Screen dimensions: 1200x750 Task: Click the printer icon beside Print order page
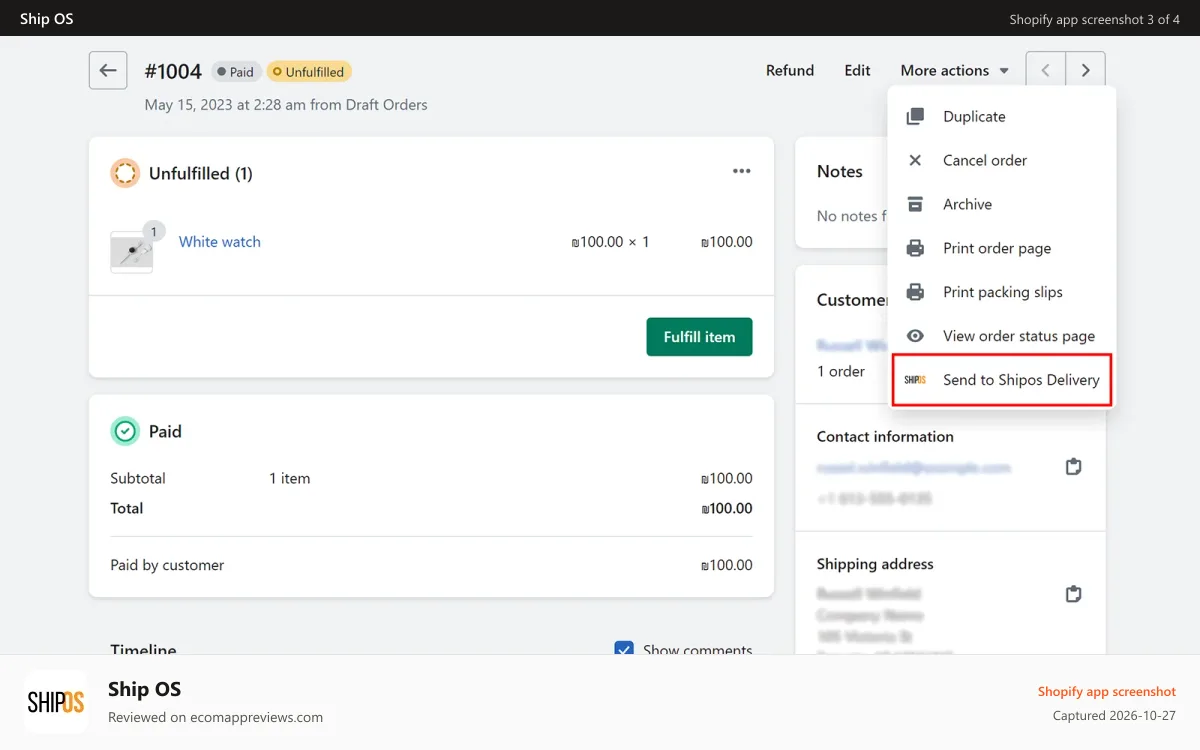(x=915, y=248)
